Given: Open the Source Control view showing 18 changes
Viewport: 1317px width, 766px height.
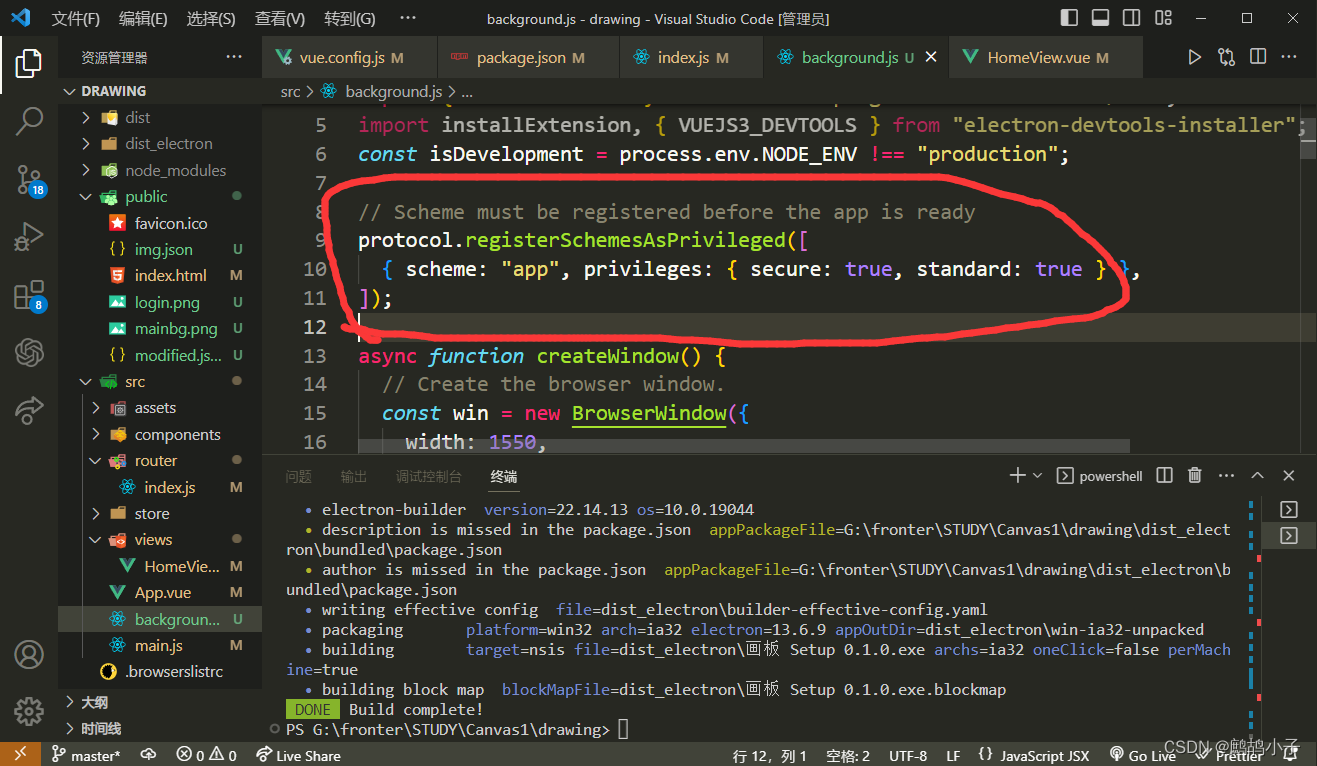Looking at the screenshot, I should 29,180.
